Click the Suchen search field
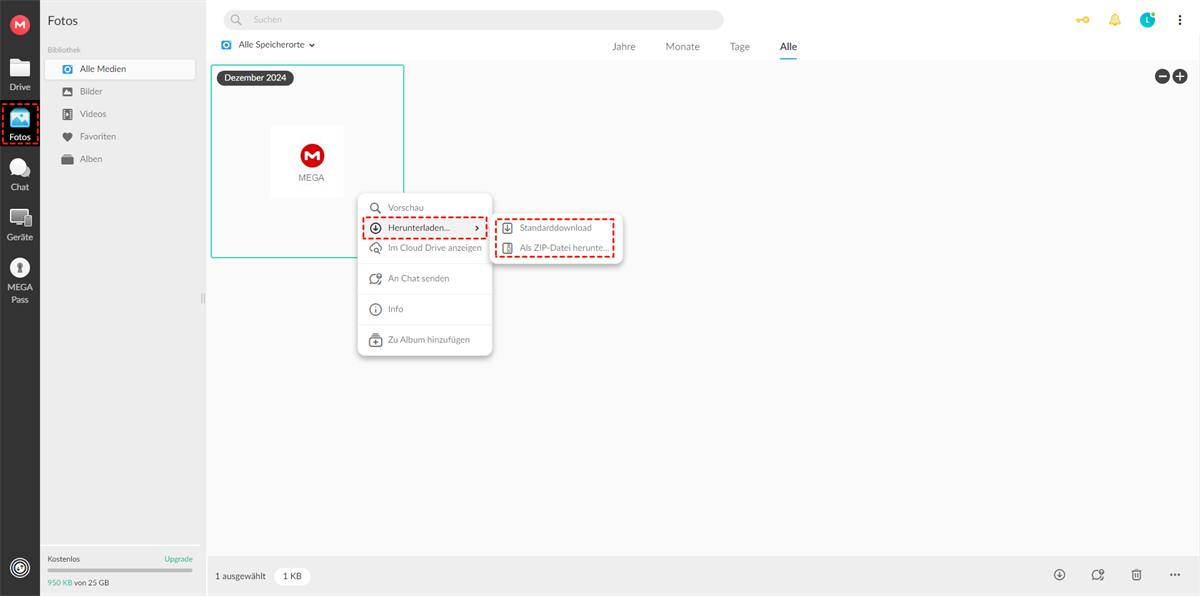Viewport: 1200px width, 596px height. [x=473, y=20]
